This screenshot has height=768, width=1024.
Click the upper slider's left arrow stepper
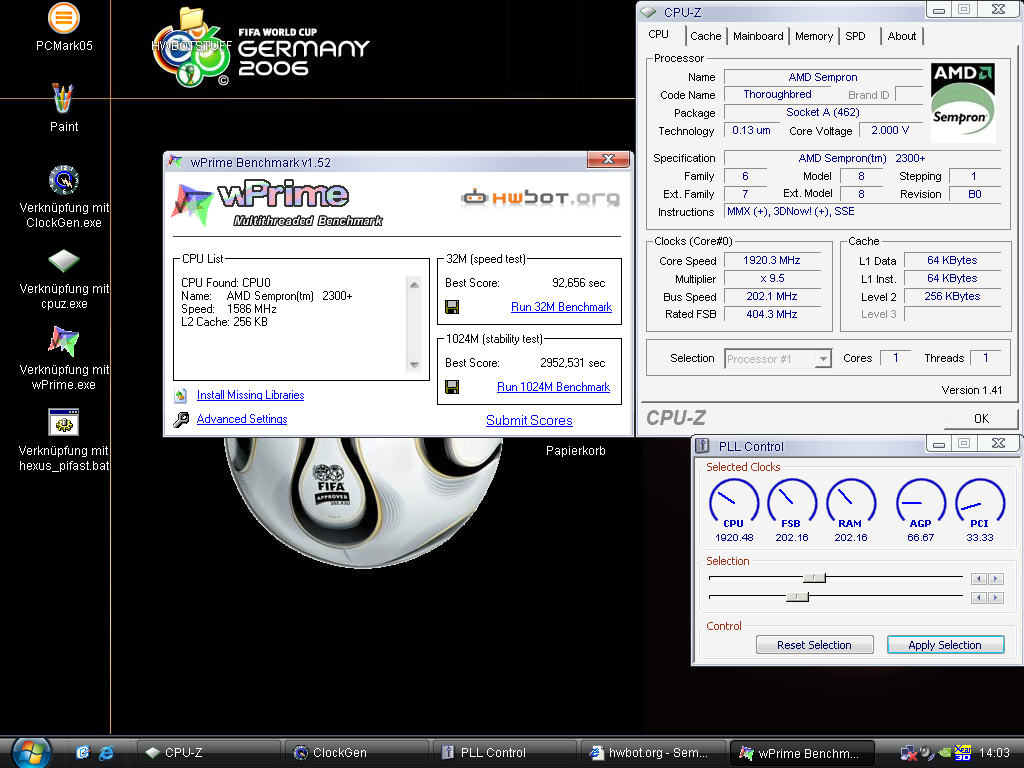[978, 579]
